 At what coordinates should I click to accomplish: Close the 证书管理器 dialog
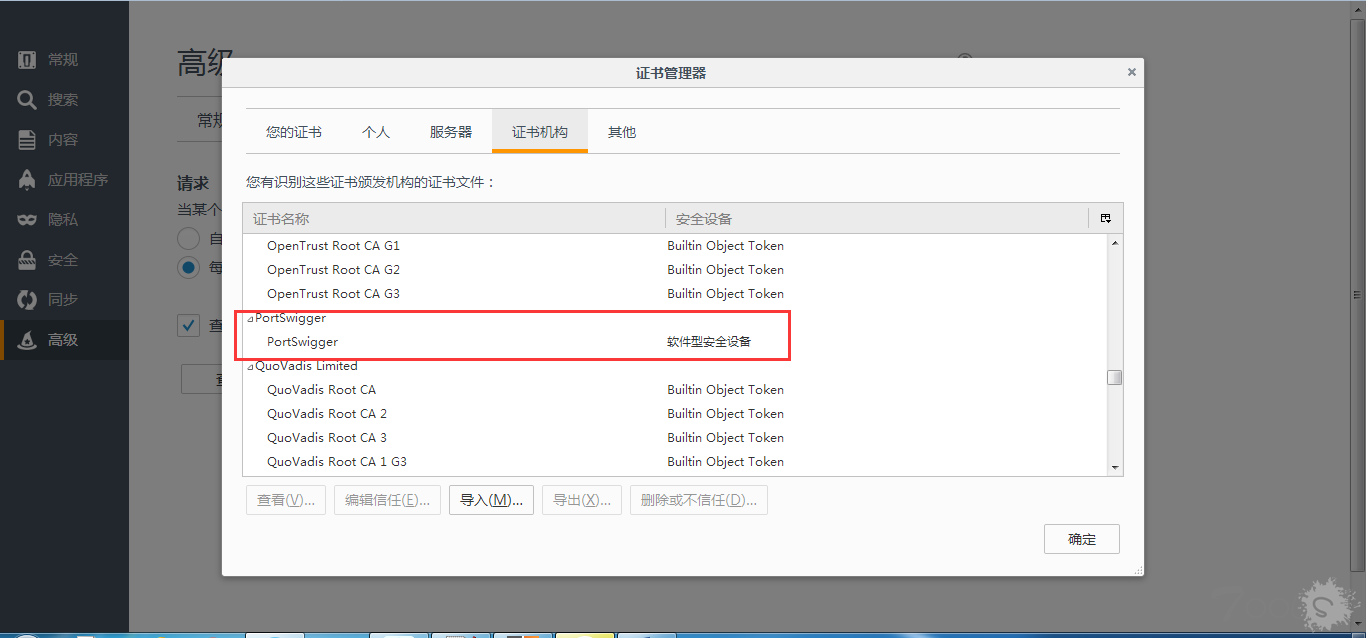pyautogui.click(x=1132, y=72)
